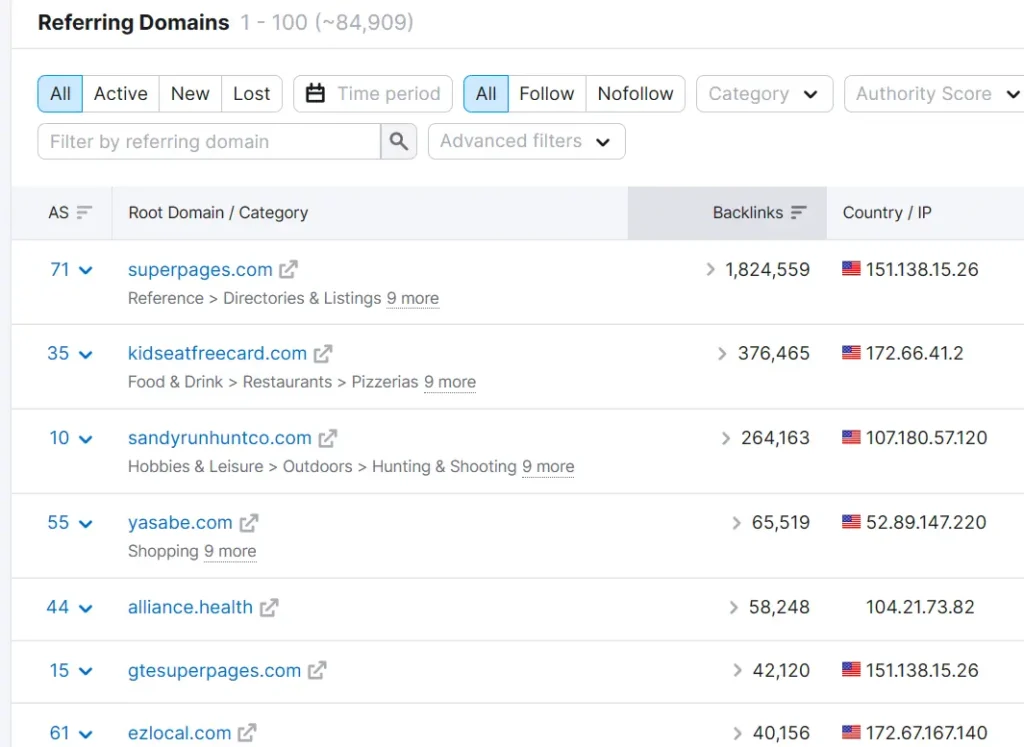Screen dimensions: 1024x747
Task: Open the gtesuperpages.com domain link
Action: pos(214,671)
